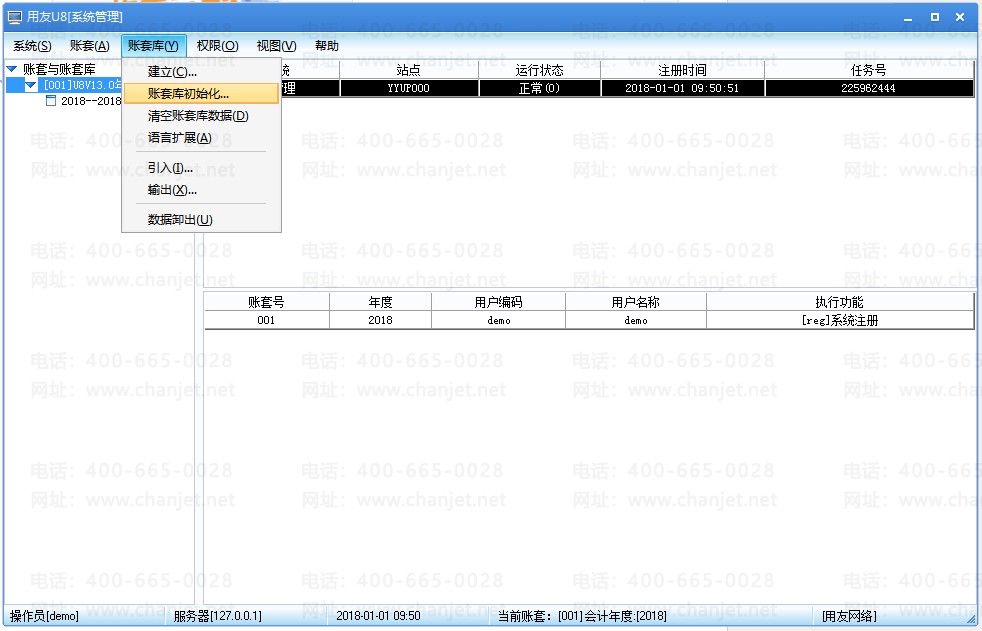Select the demo cell under 用户编码
Image resolution: width=982 pixels, height=631 pixels.
coord(499,321)
